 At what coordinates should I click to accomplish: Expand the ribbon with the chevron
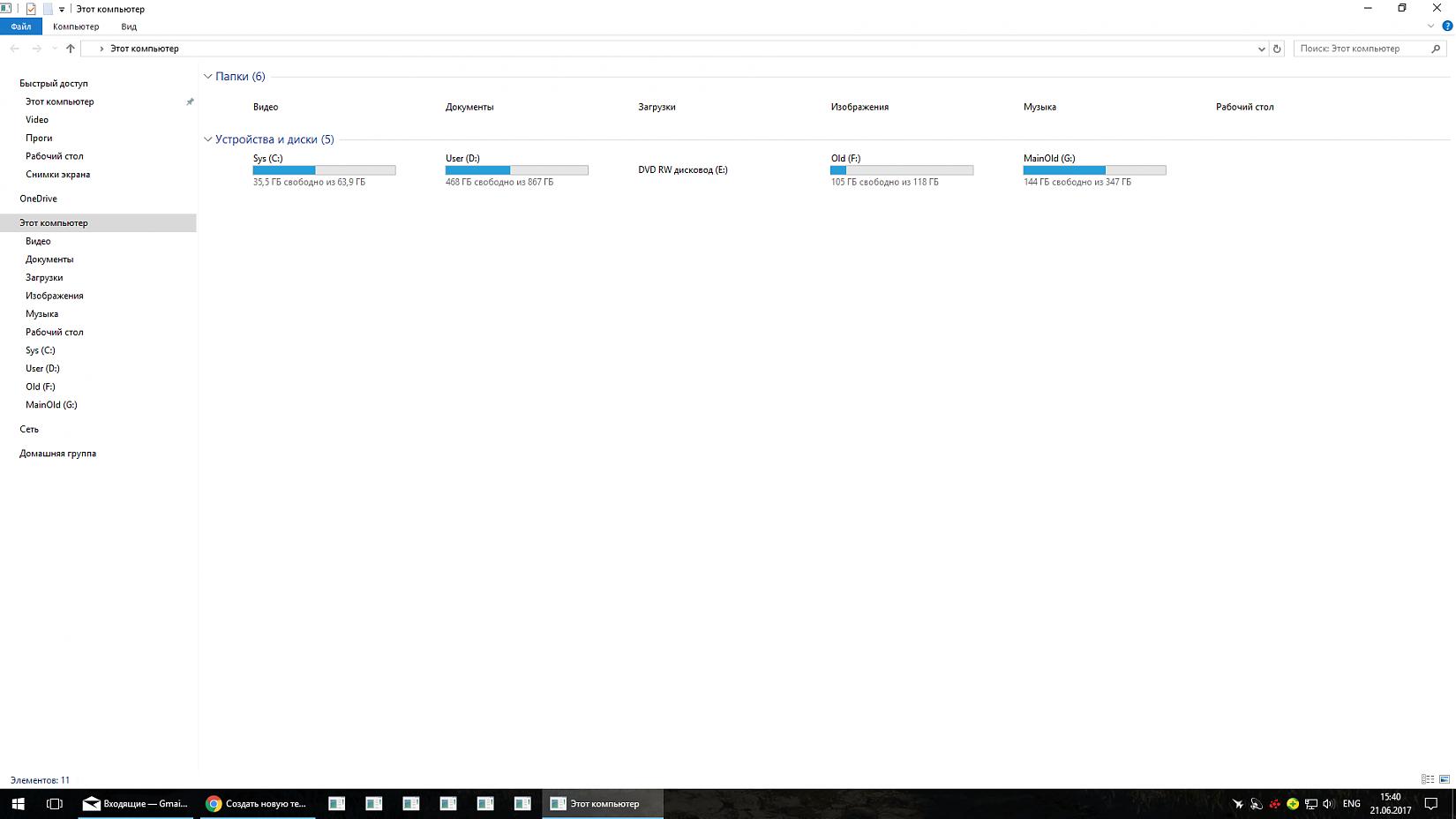[1430, 26]
